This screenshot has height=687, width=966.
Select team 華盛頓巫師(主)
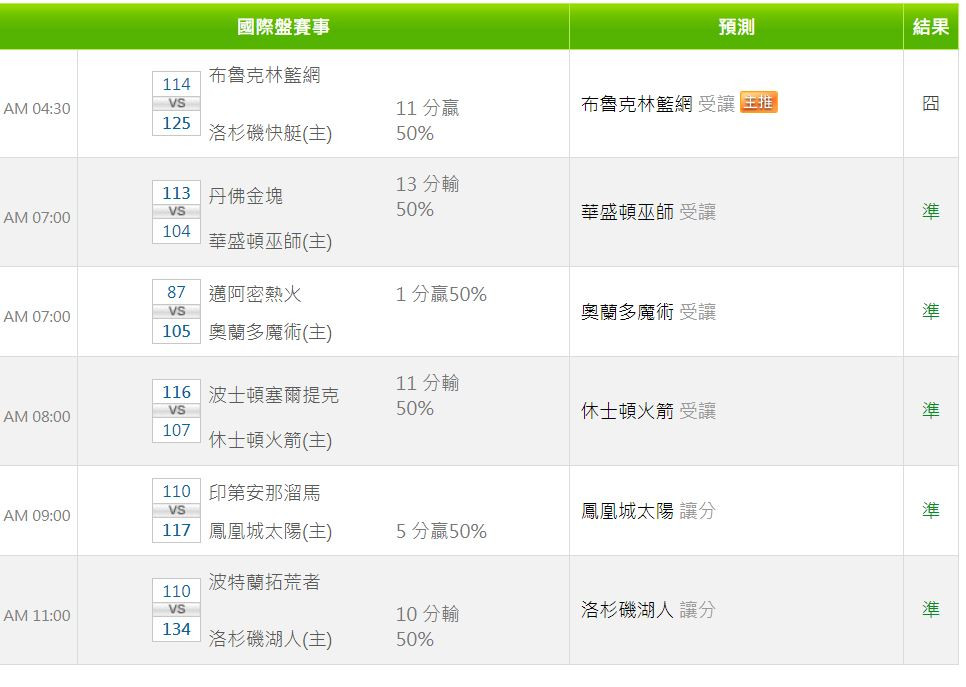(x=270, y=241)
